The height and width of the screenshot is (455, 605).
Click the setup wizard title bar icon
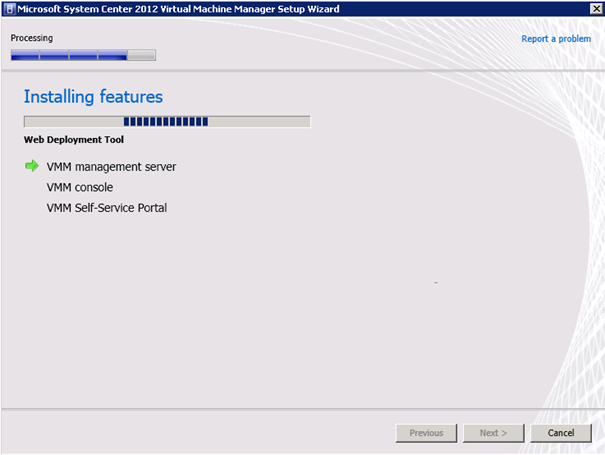pyautogui.click(x=10, y=9)
